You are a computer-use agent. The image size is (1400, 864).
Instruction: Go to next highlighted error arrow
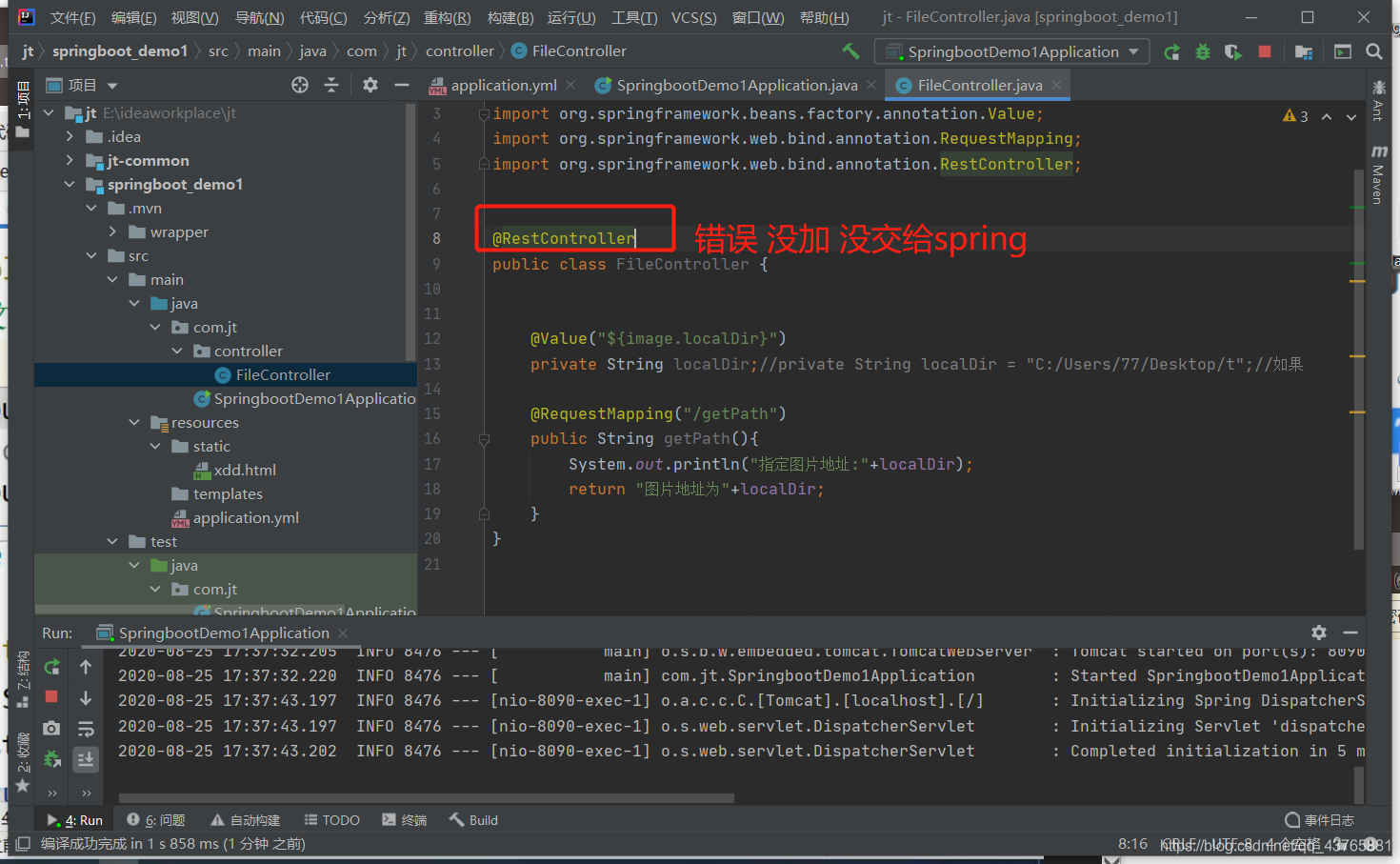[1351, 117]
